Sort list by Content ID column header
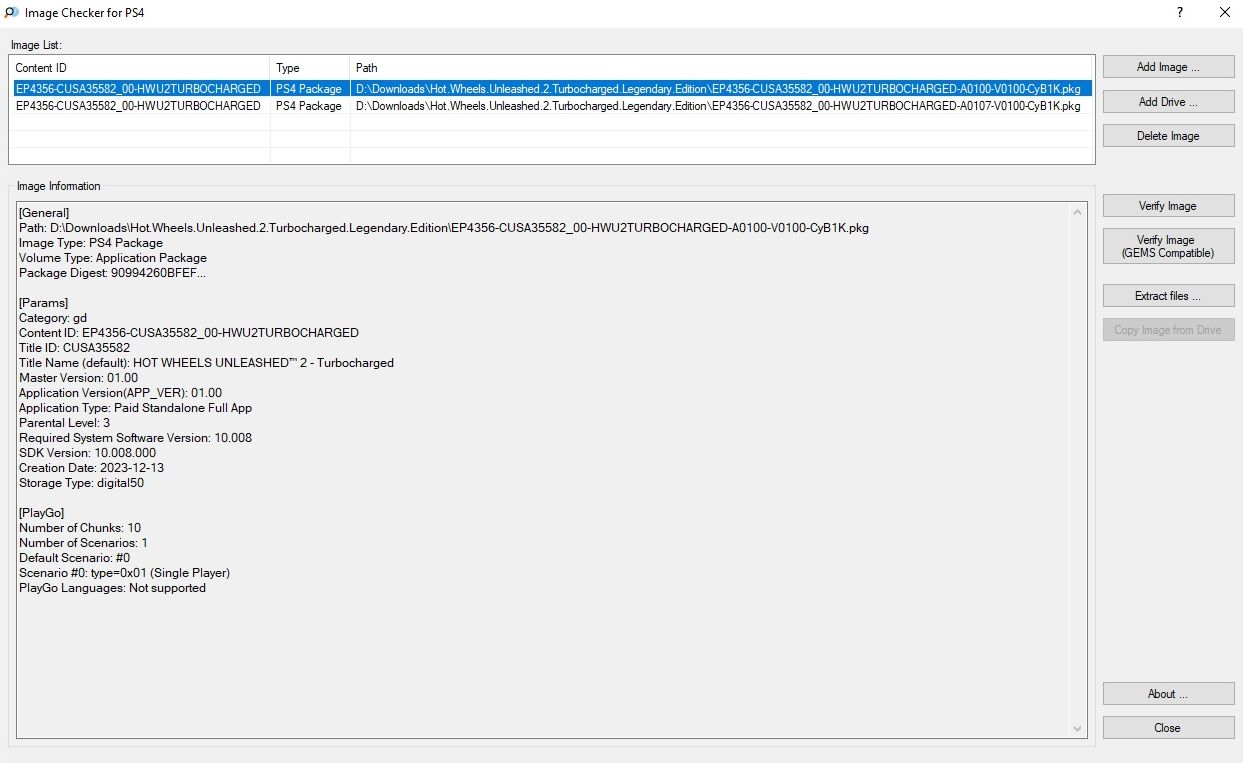The image size is (1243, 763). click(139, 68)
